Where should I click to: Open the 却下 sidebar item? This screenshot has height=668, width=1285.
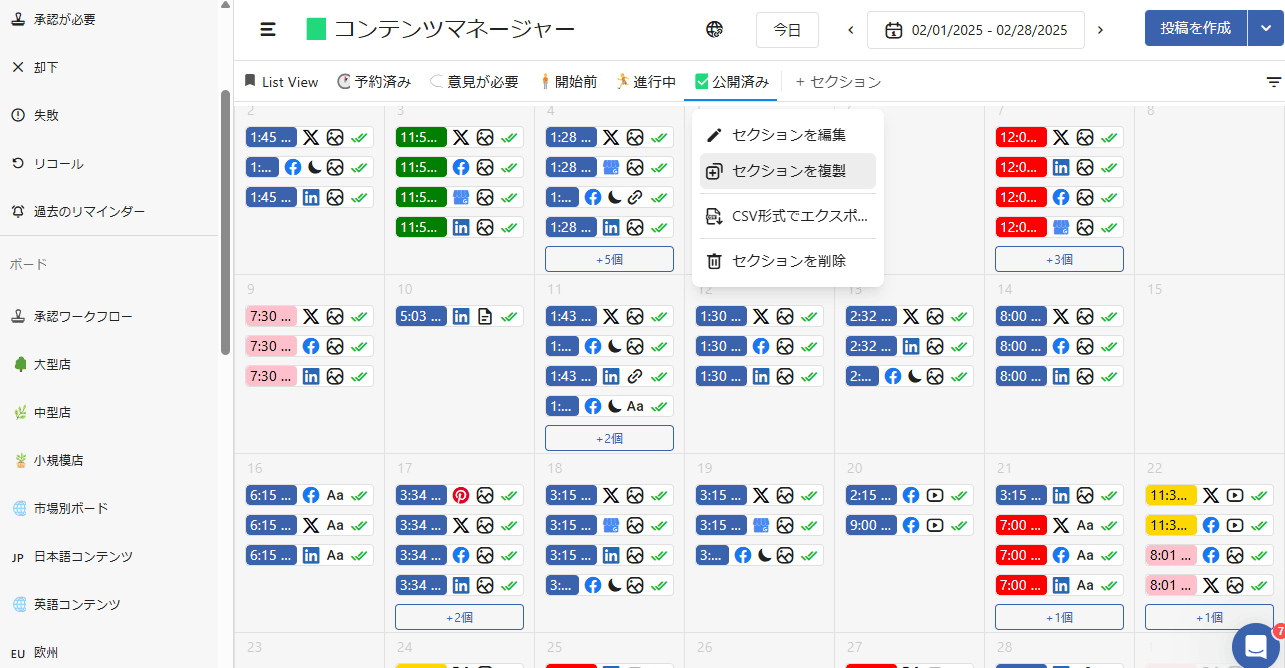coord(46,67)
